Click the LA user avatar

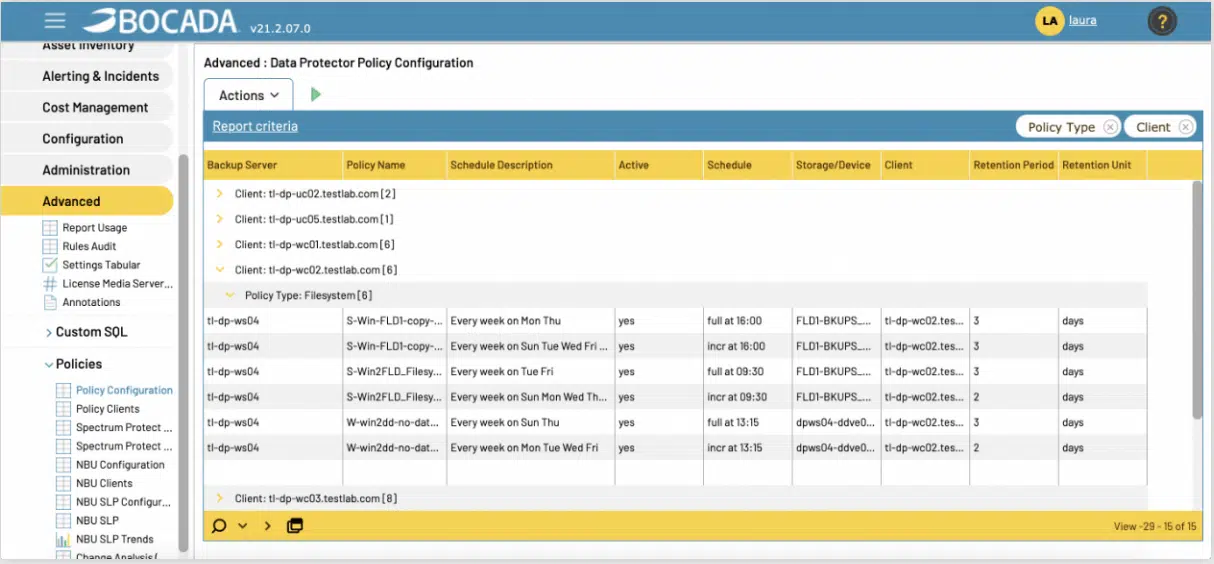[x=1049, y=21]
